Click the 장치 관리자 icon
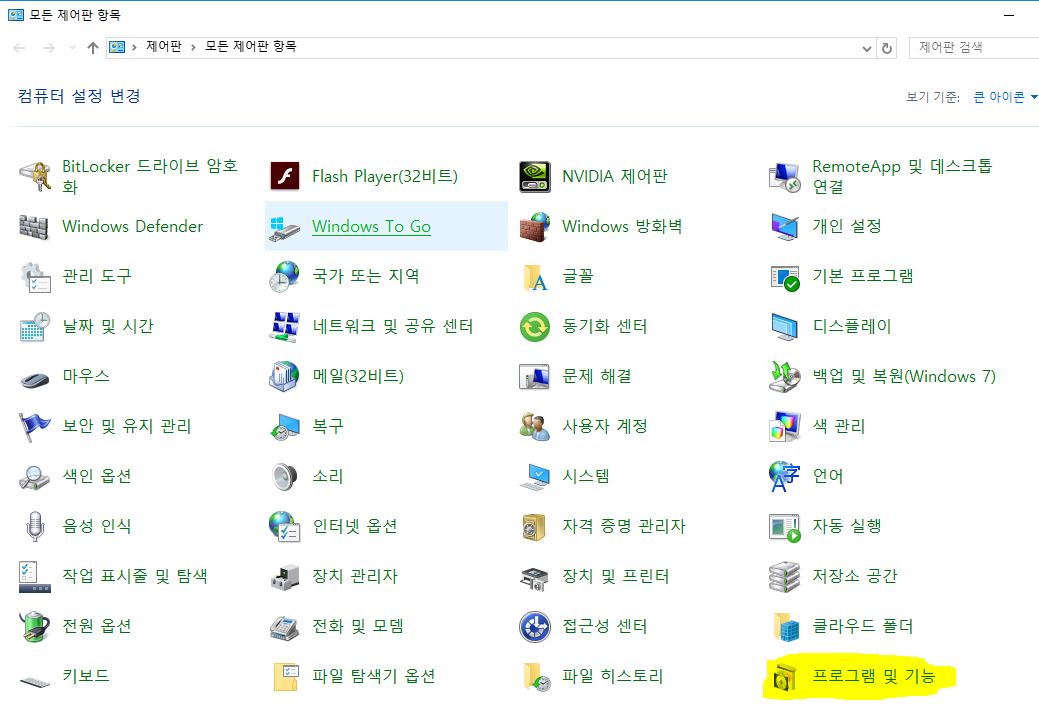 tap(285, 577)
